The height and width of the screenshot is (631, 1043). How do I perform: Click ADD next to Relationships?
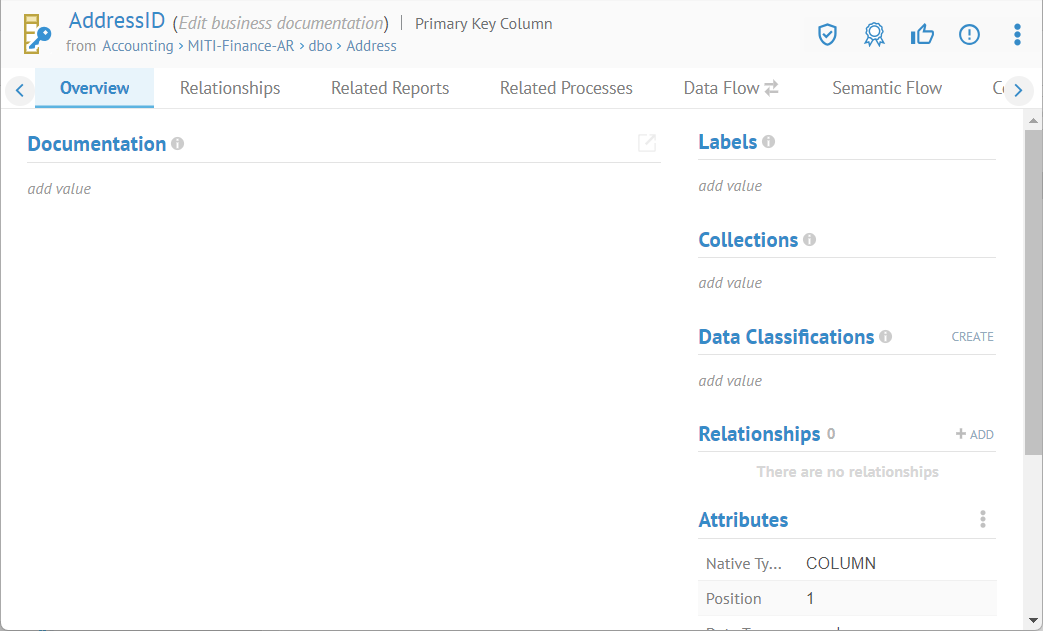click(x=975, y=434)
